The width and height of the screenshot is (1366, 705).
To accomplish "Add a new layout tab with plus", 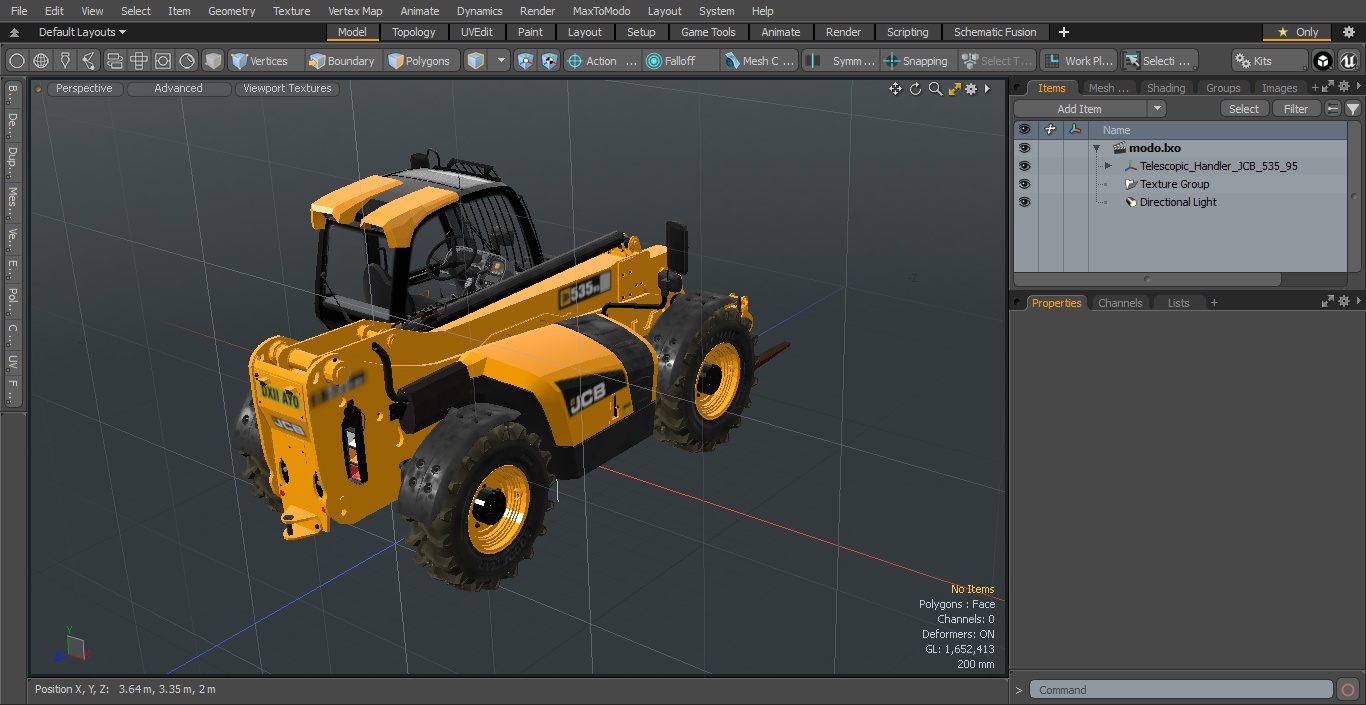I will (x=1063, y=32).
